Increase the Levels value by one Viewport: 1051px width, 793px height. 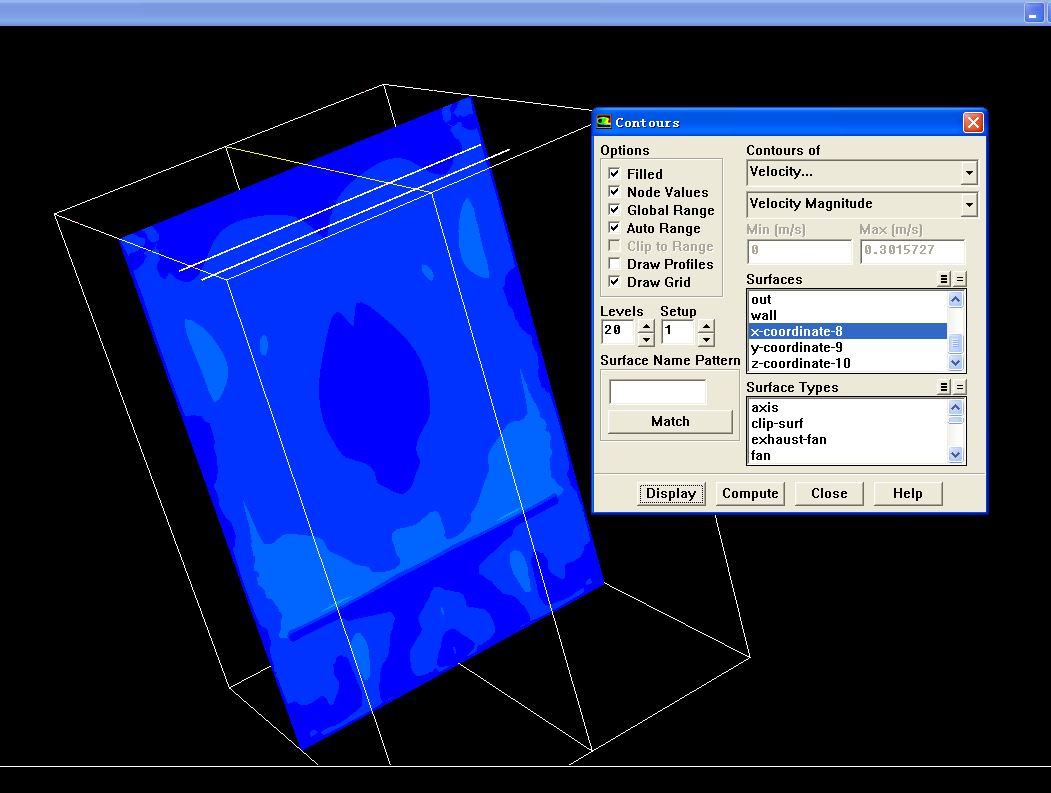click(646, 325)
